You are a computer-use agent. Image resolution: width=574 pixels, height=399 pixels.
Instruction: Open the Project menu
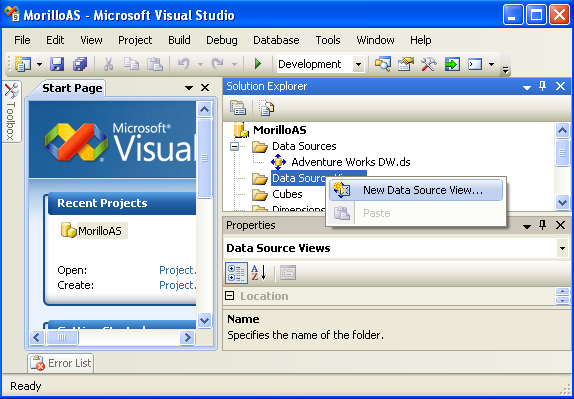coord(135,40)
